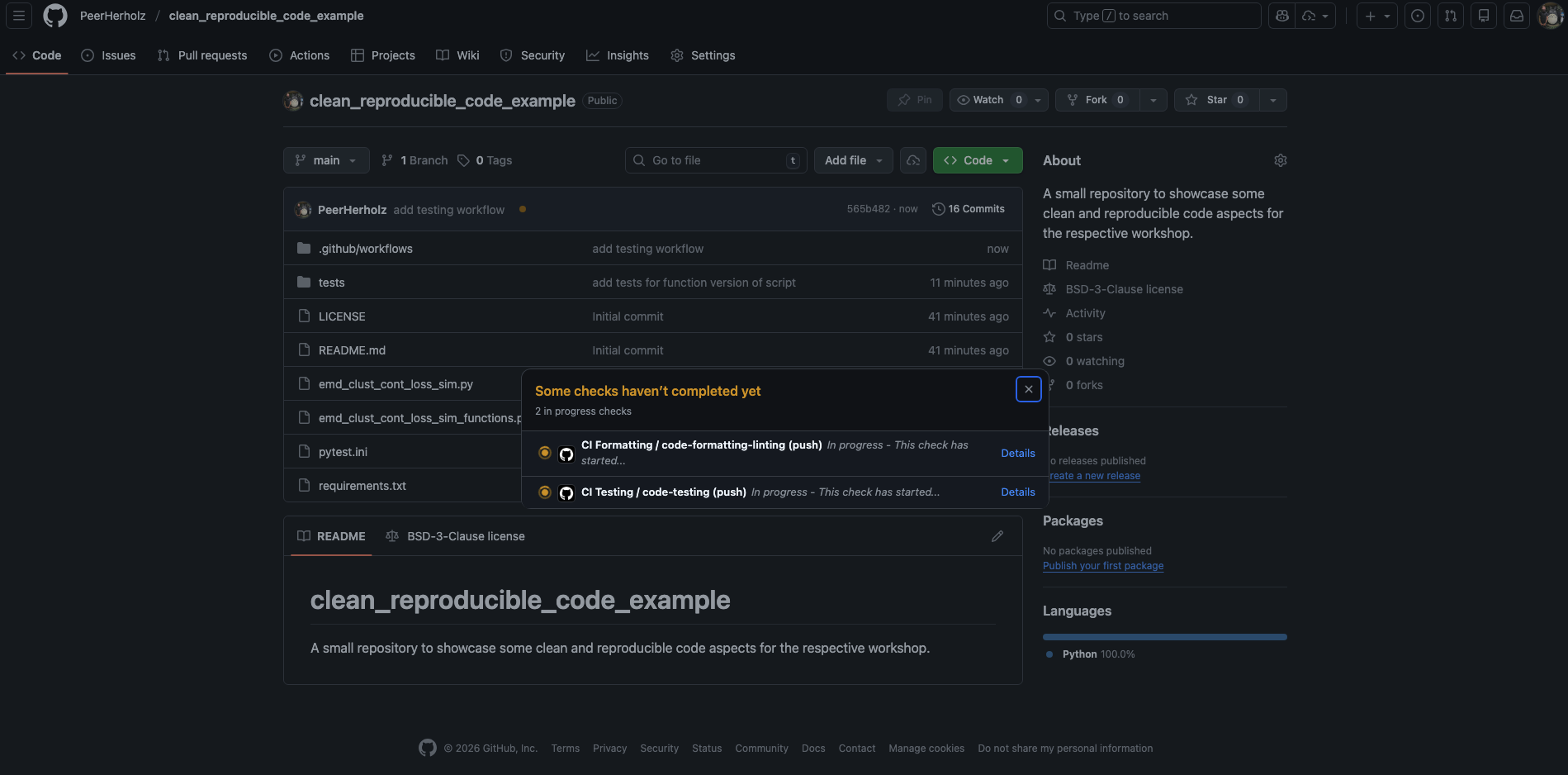The height and width of the screenshot is (775, 1568).
Task: Click GitHub Actions icon for CI Formatting check
Action: [x=566, y=454]
